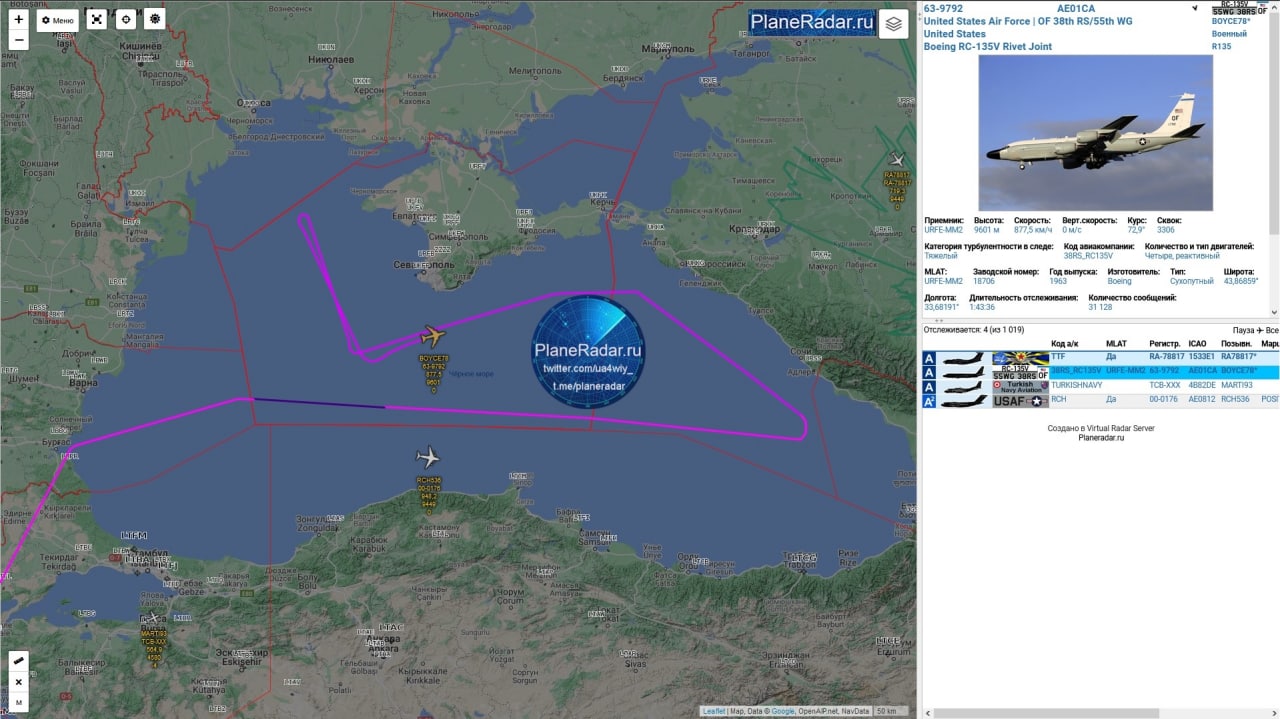Click the USAF operator flag

(x=1020, y=401)
